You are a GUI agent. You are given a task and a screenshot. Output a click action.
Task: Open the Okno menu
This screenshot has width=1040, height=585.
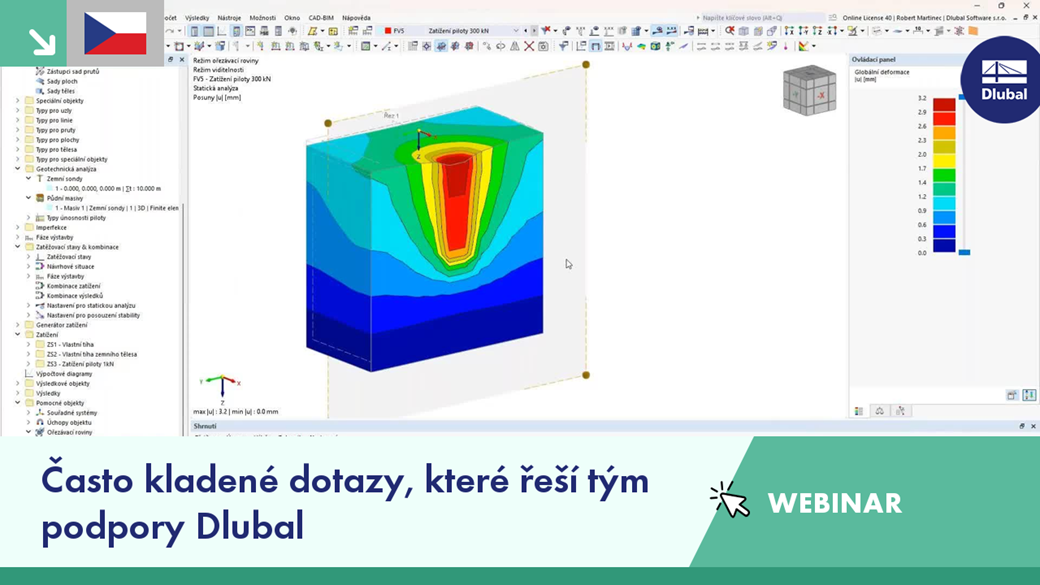pos(292,18)
